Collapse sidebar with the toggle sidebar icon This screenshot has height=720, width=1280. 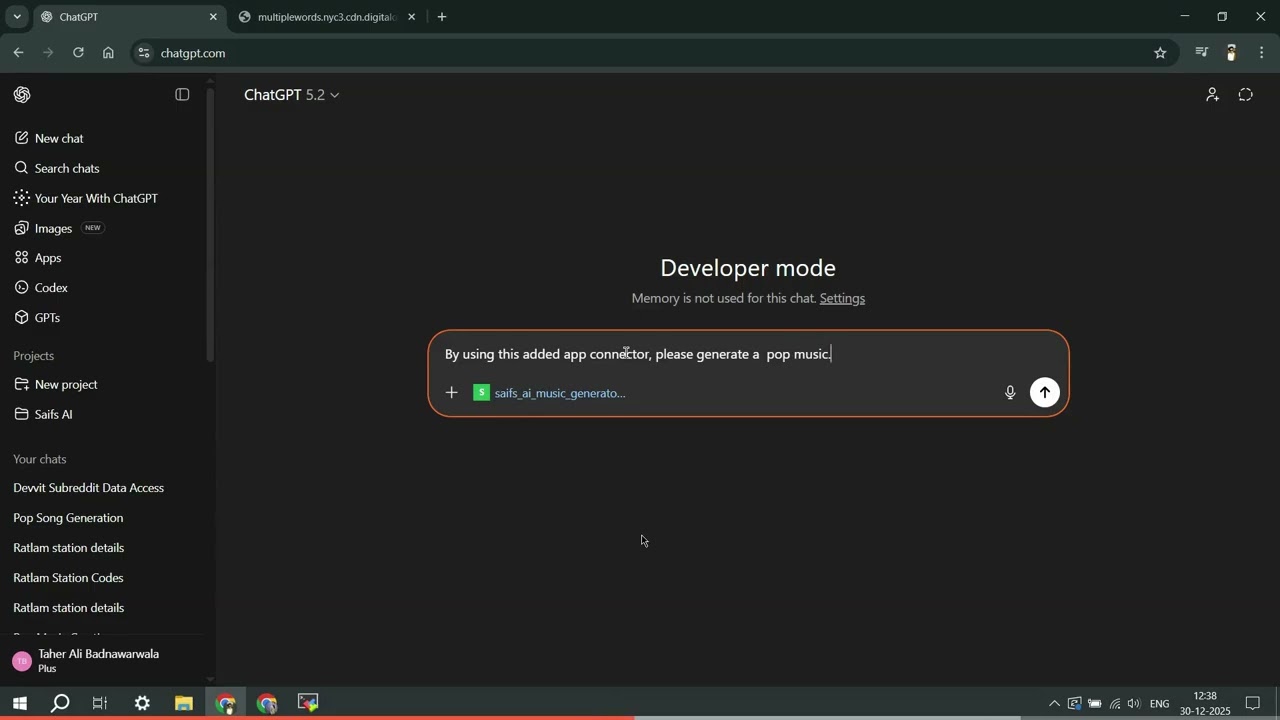click(182, 95)
